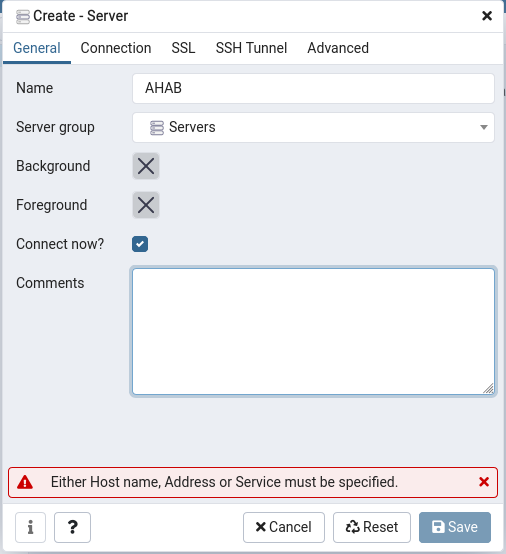Go to the SSH Tunnel tab
Screen dimensions: 506x554
click(x=251, y=48)
